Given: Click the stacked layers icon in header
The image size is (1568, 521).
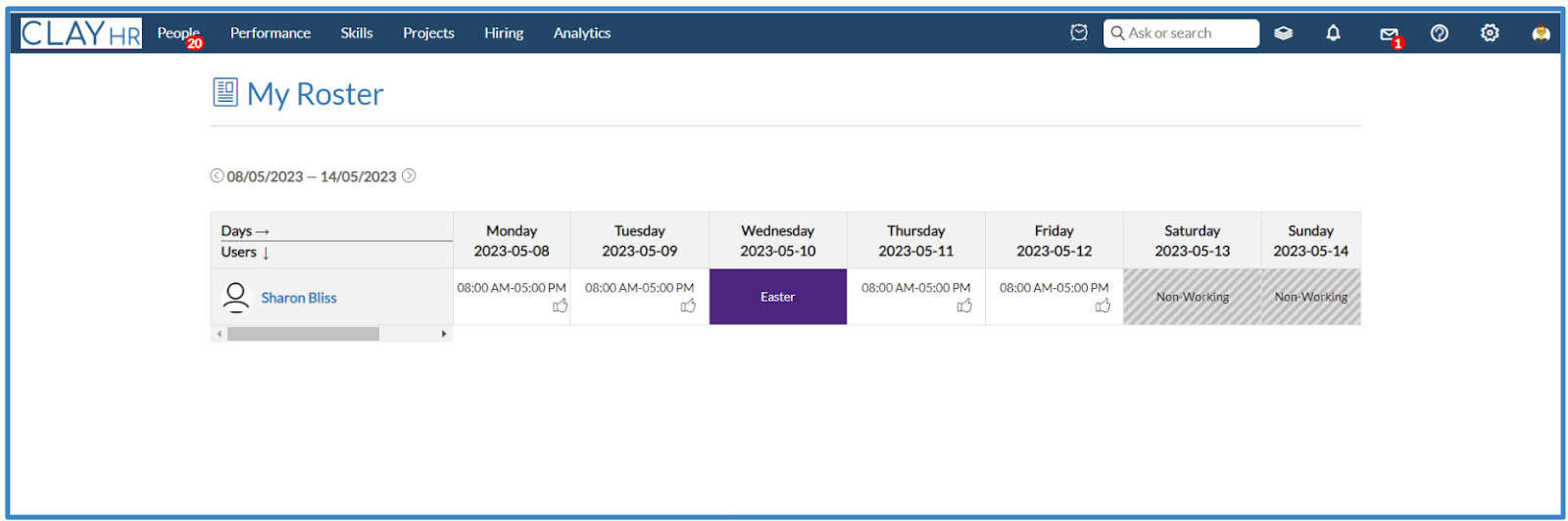Looking at the screenshot, I should pyautogui.click(x=1283, y=33).
